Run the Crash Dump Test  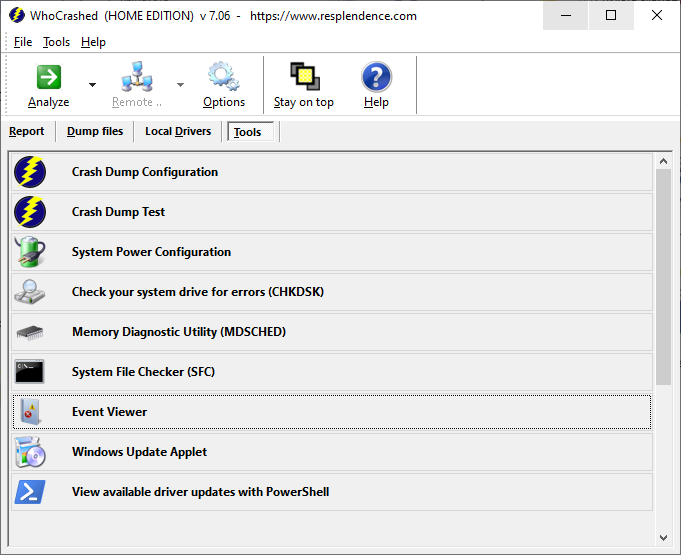332,212
